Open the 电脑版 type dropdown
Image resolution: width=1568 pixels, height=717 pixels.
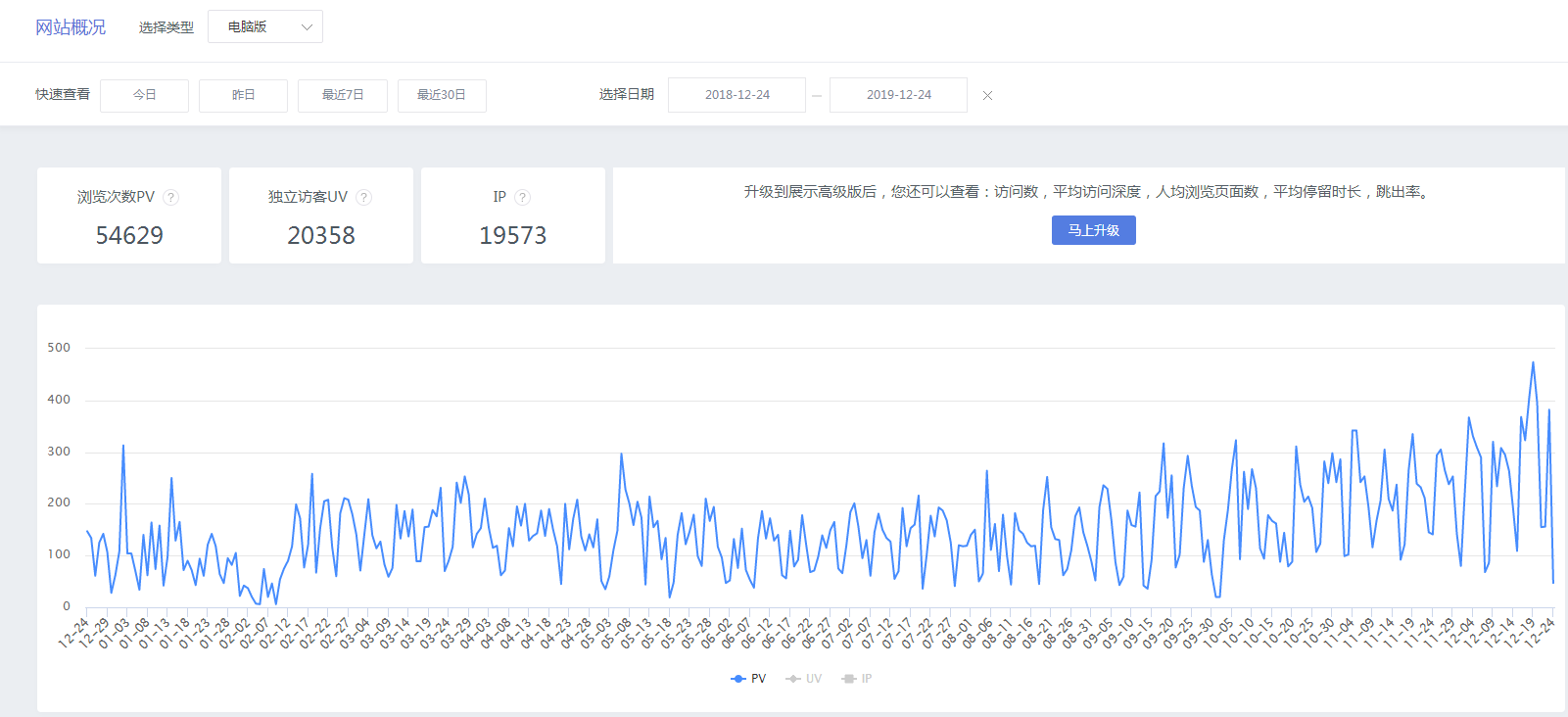tap(265, 26)
